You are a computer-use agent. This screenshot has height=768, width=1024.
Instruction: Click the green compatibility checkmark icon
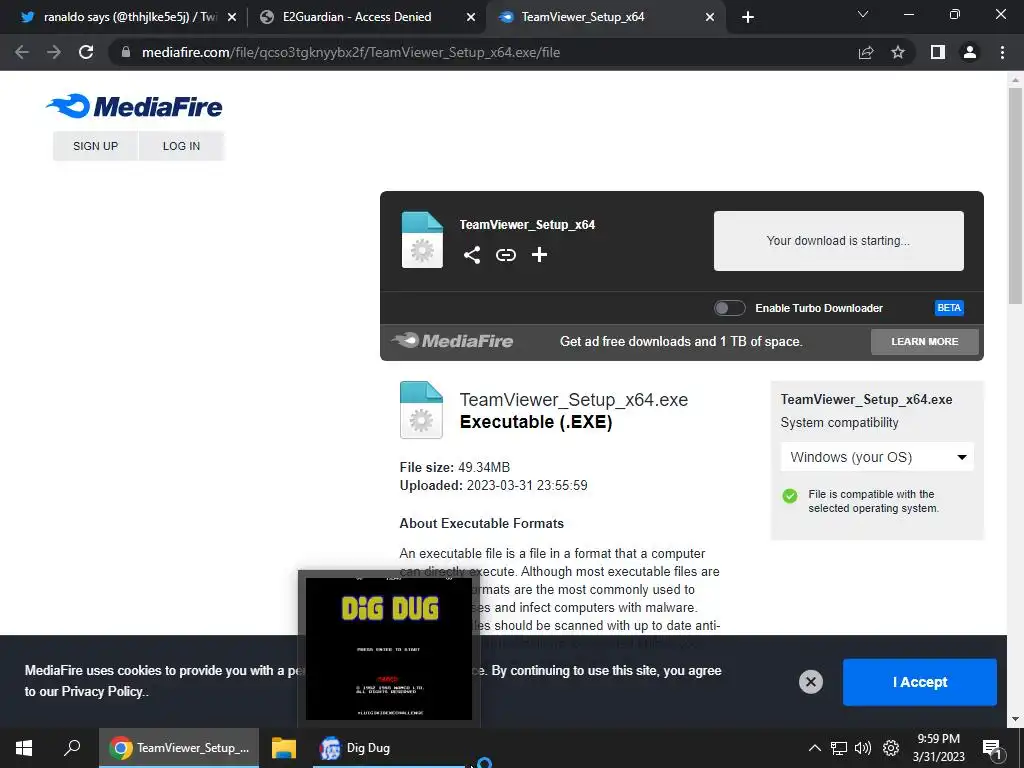click(790, 496)
